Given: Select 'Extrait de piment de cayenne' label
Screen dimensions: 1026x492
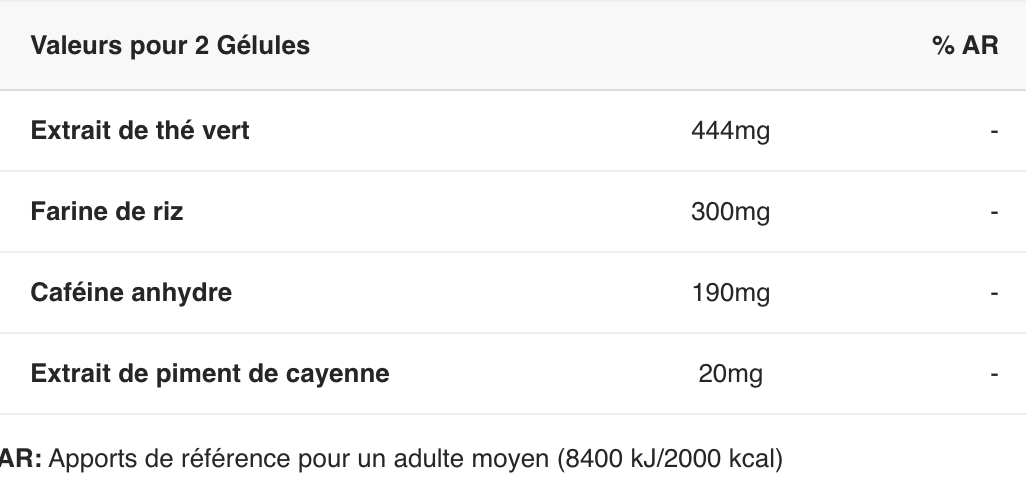Looking at the screenshot, I should coord(210,374).
